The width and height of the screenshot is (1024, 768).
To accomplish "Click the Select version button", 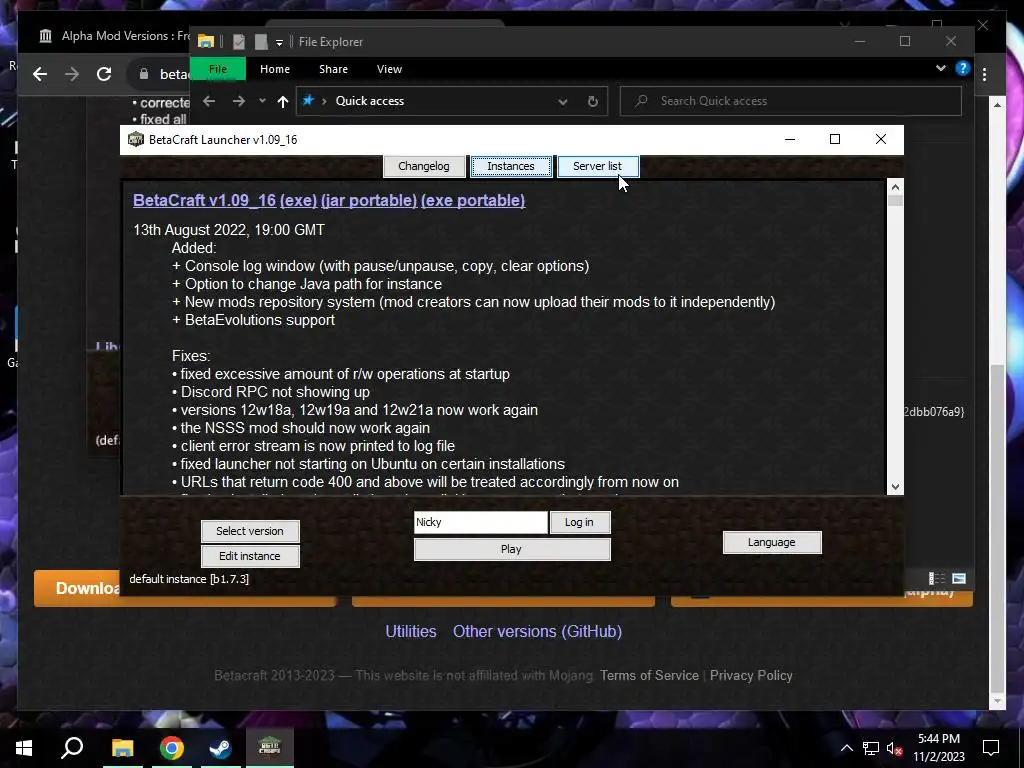I will point(250,531).
